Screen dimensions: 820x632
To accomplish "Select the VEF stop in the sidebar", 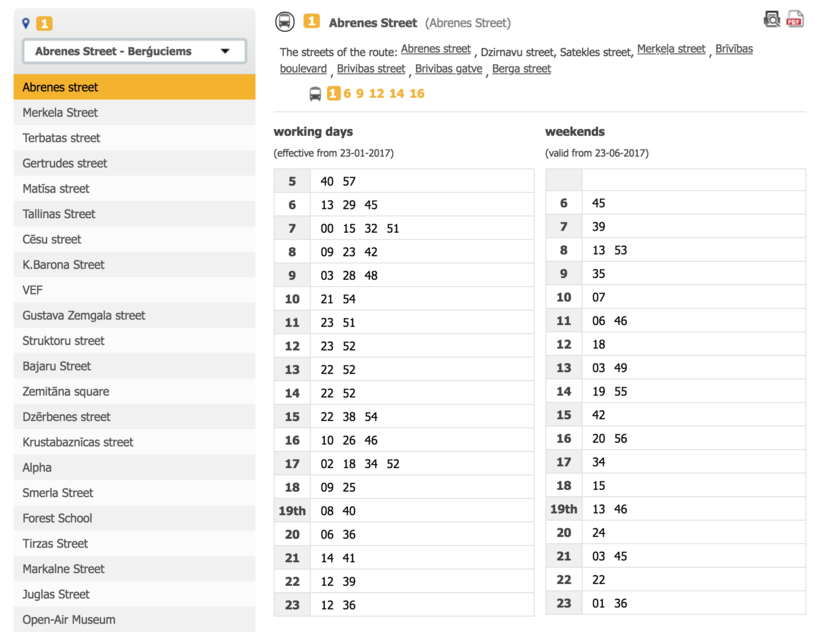I will [x=33, y=290].
